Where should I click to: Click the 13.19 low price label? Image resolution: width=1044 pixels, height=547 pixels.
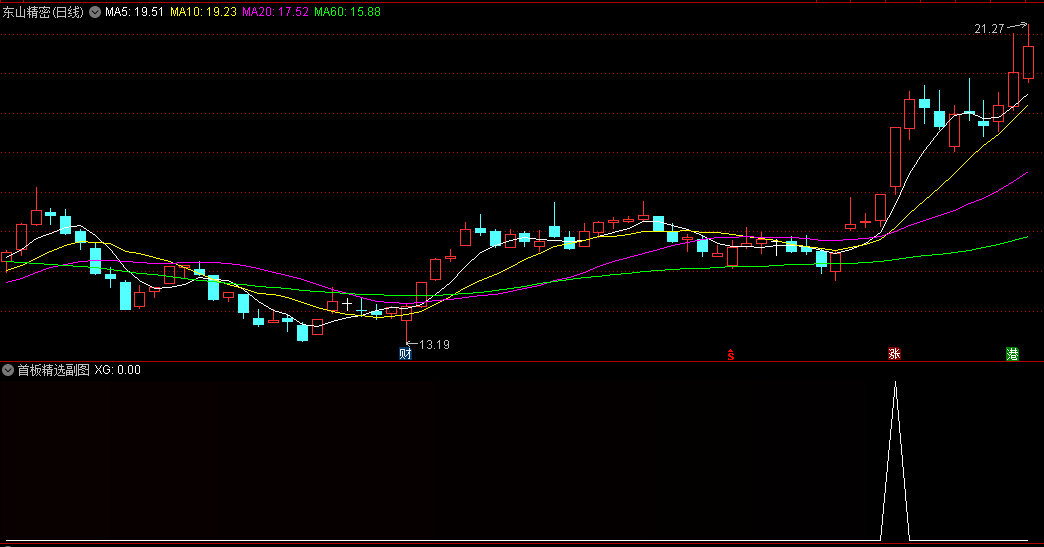coord(434,345)
